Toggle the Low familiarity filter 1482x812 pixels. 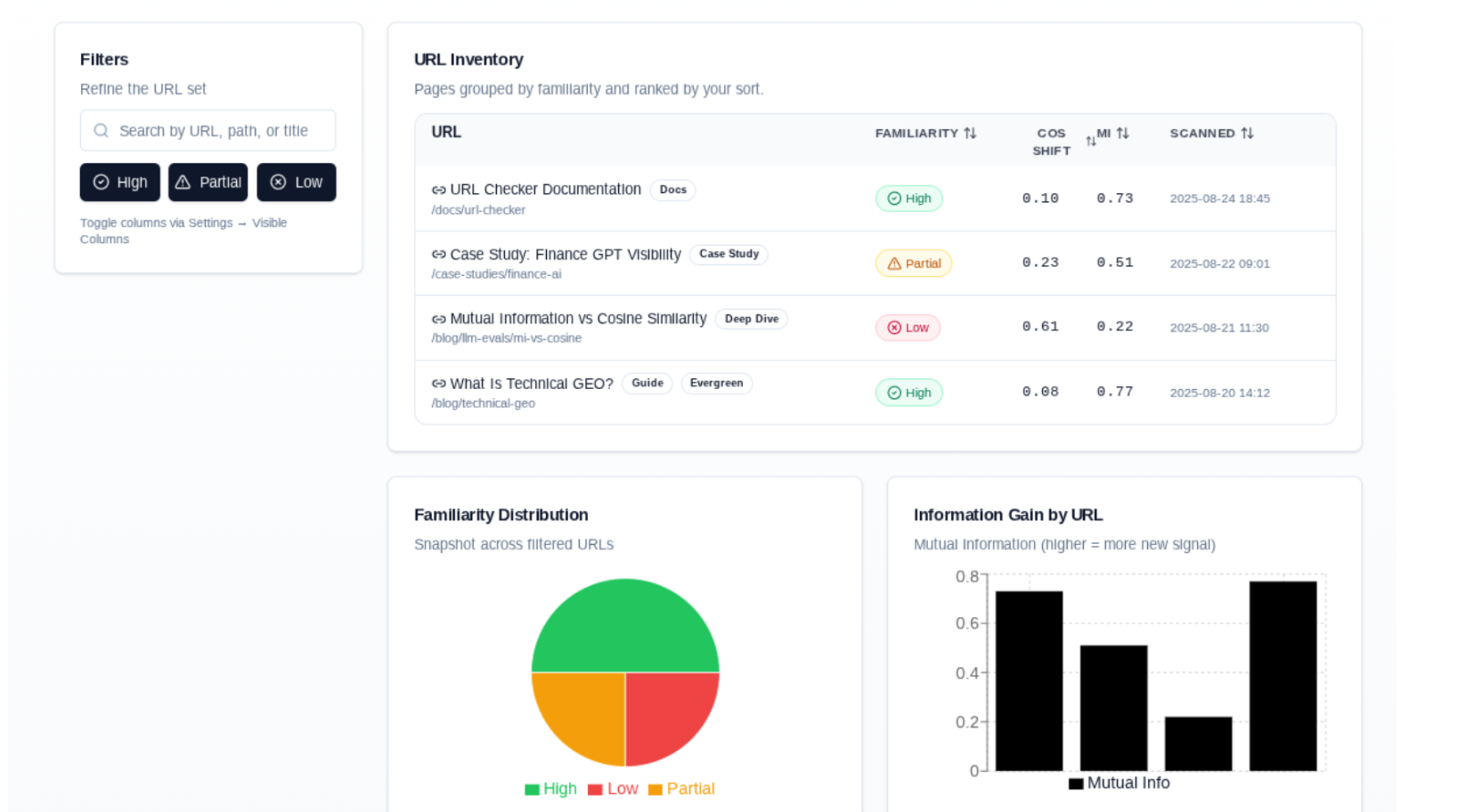point(296,183)
